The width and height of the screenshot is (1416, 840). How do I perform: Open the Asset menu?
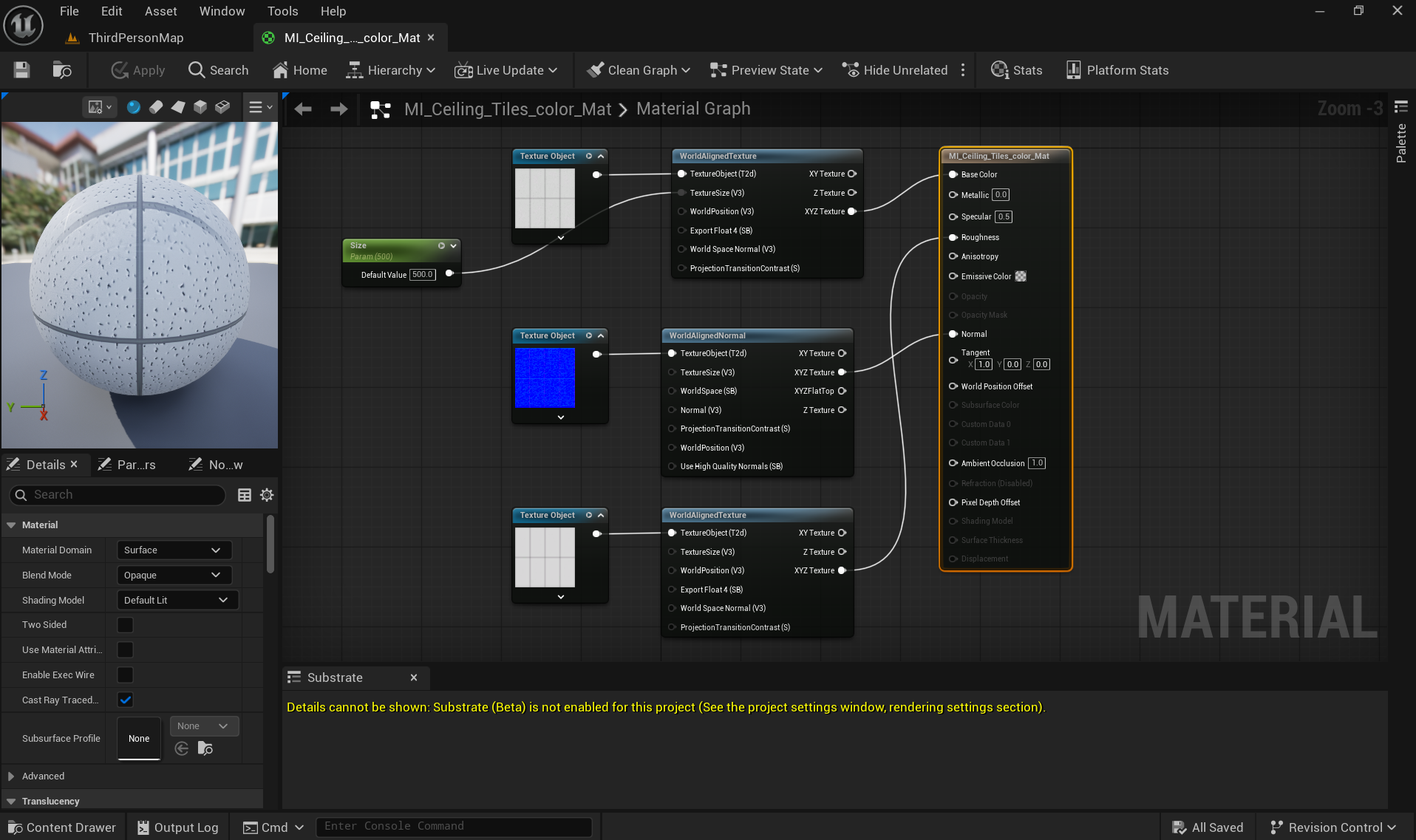tap(160, 11)
